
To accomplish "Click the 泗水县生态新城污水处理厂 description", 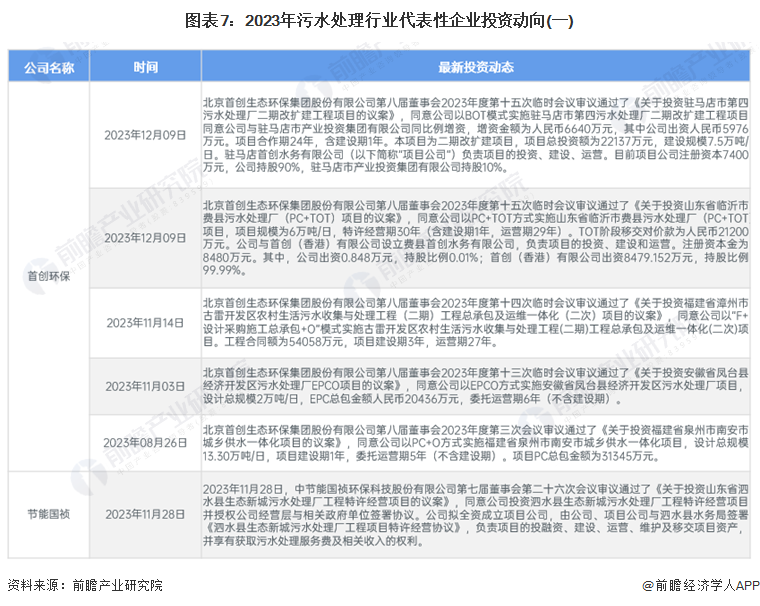I will (475, 514).
